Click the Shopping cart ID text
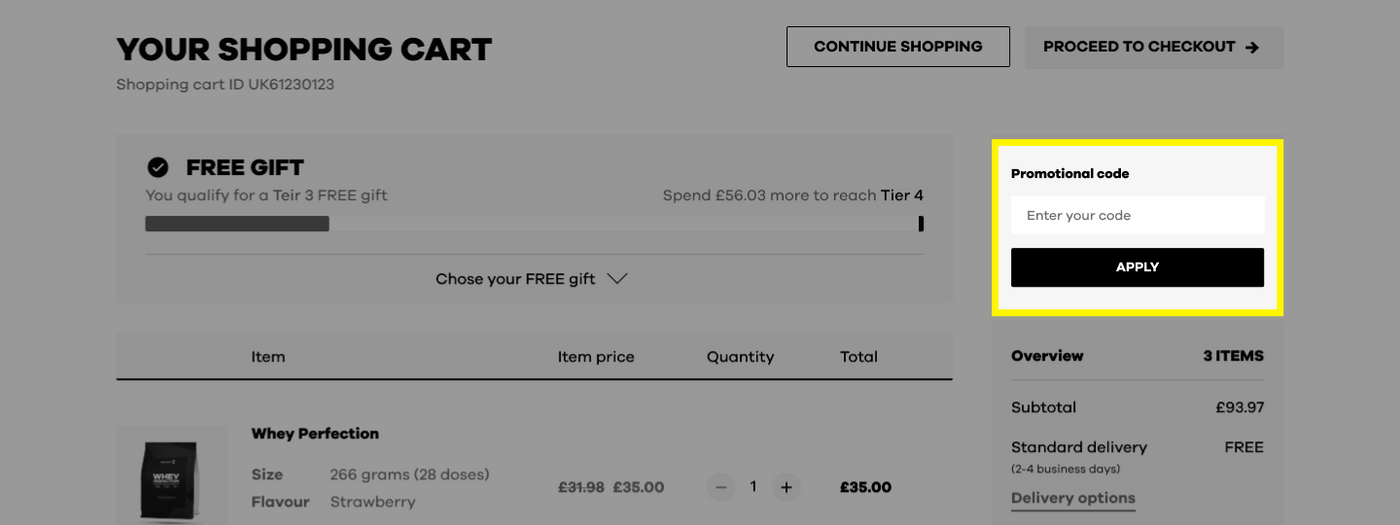The width and height of the screenshot is (1400, 525). pos(225,85)
